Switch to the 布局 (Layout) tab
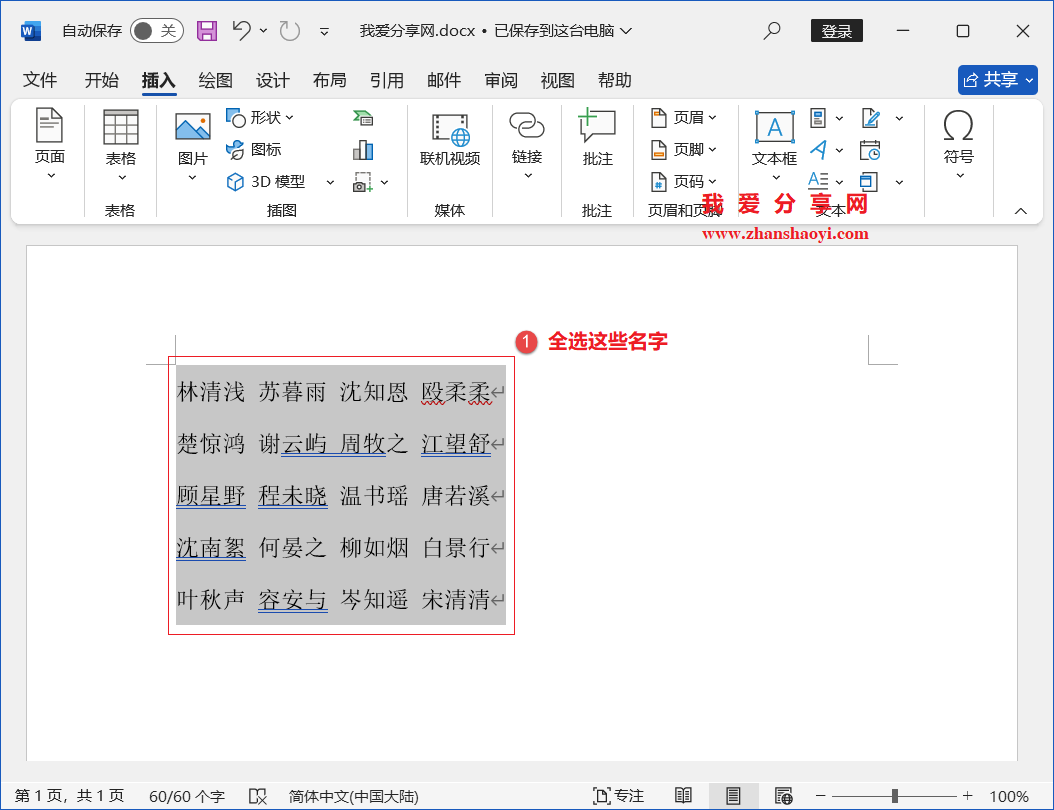 pos(329,80)
